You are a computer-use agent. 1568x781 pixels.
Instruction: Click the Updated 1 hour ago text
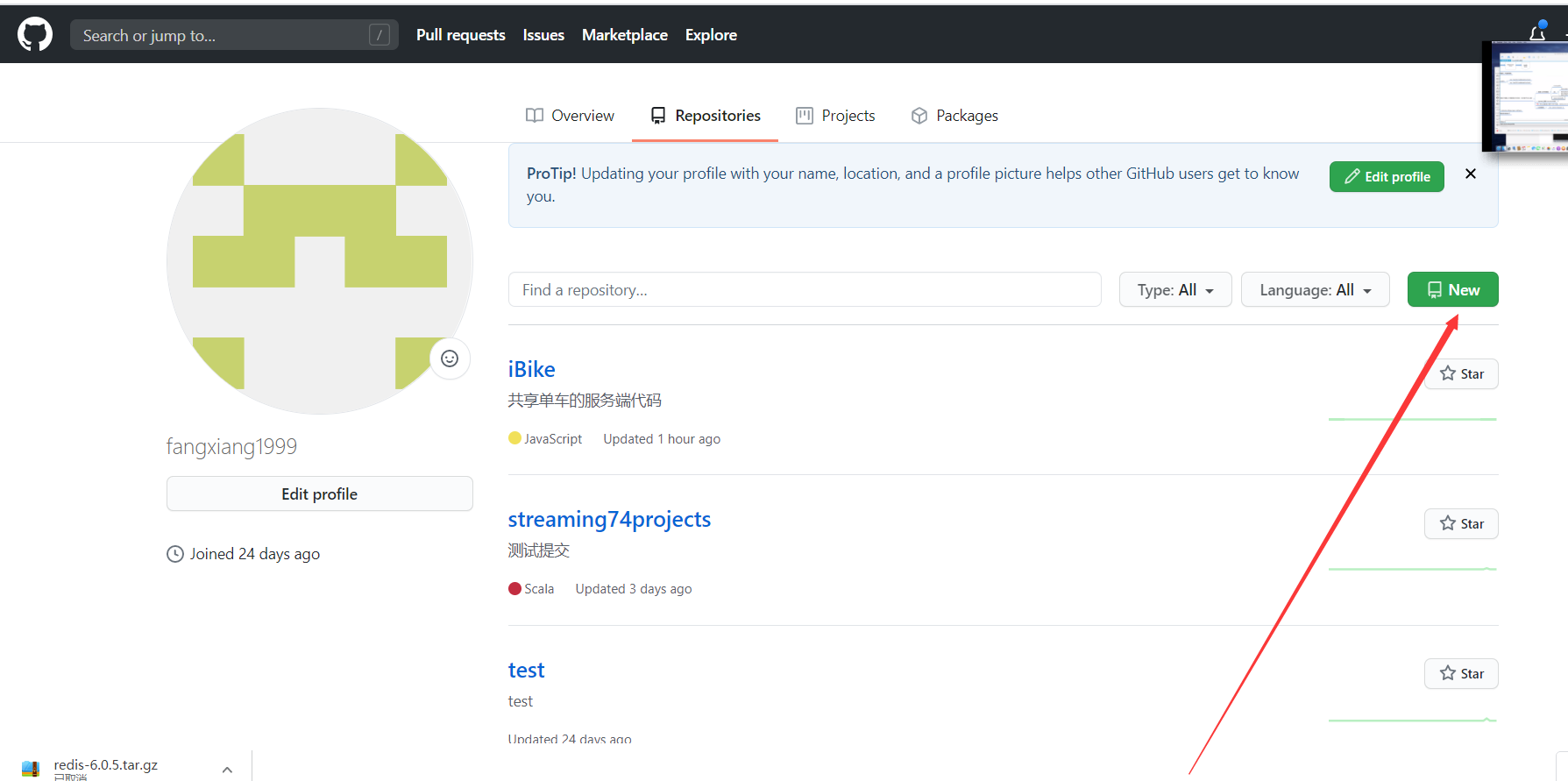pyautogui.click(x=662, y=439)
